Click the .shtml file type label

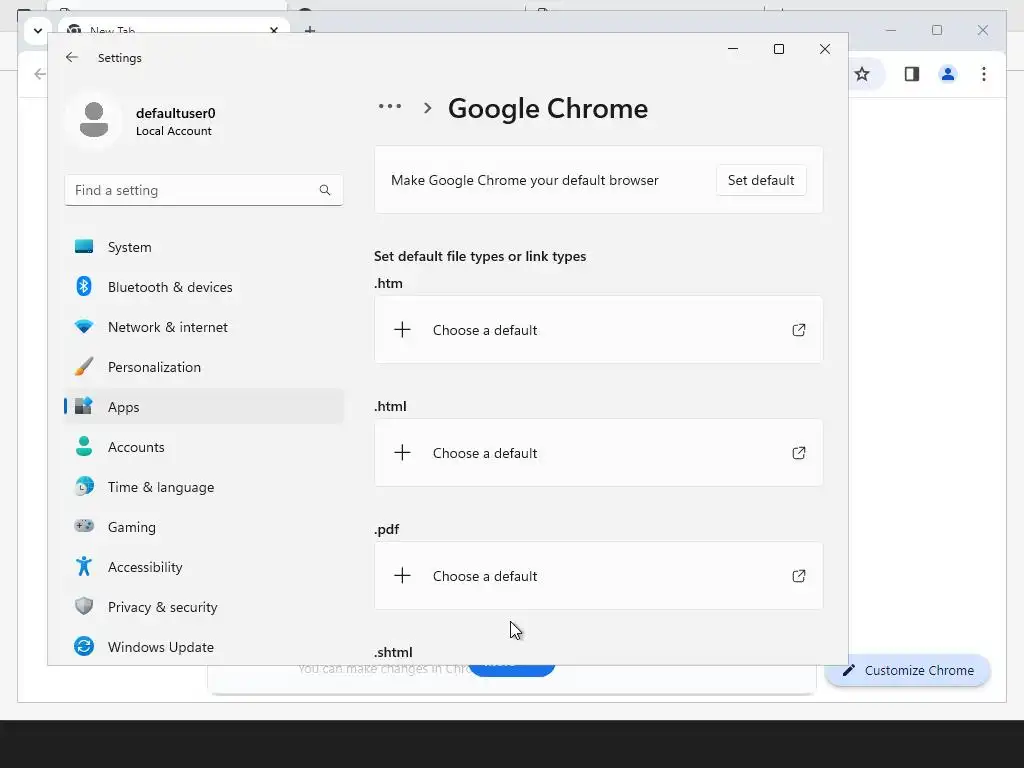tap(393, 652)
